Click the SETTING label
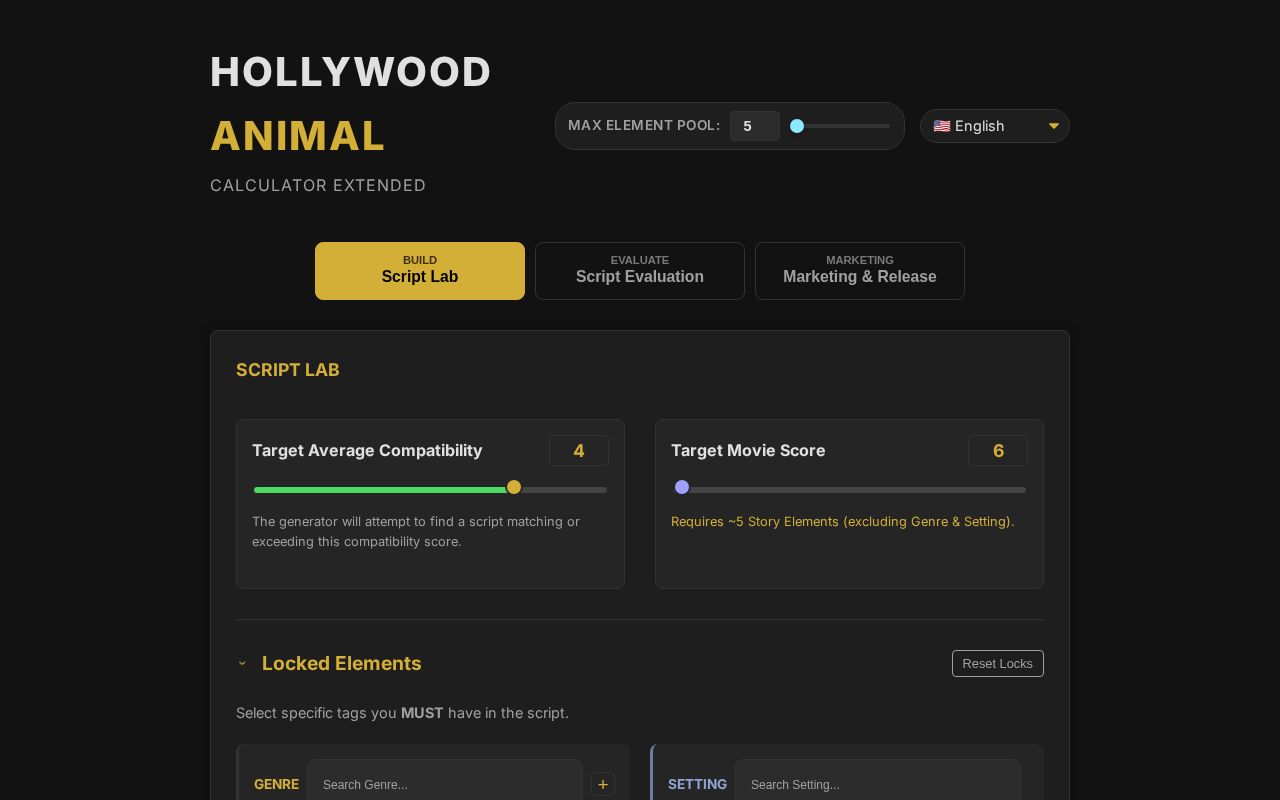This screenshot has width=1280, height=800. [x=697, y=784]
